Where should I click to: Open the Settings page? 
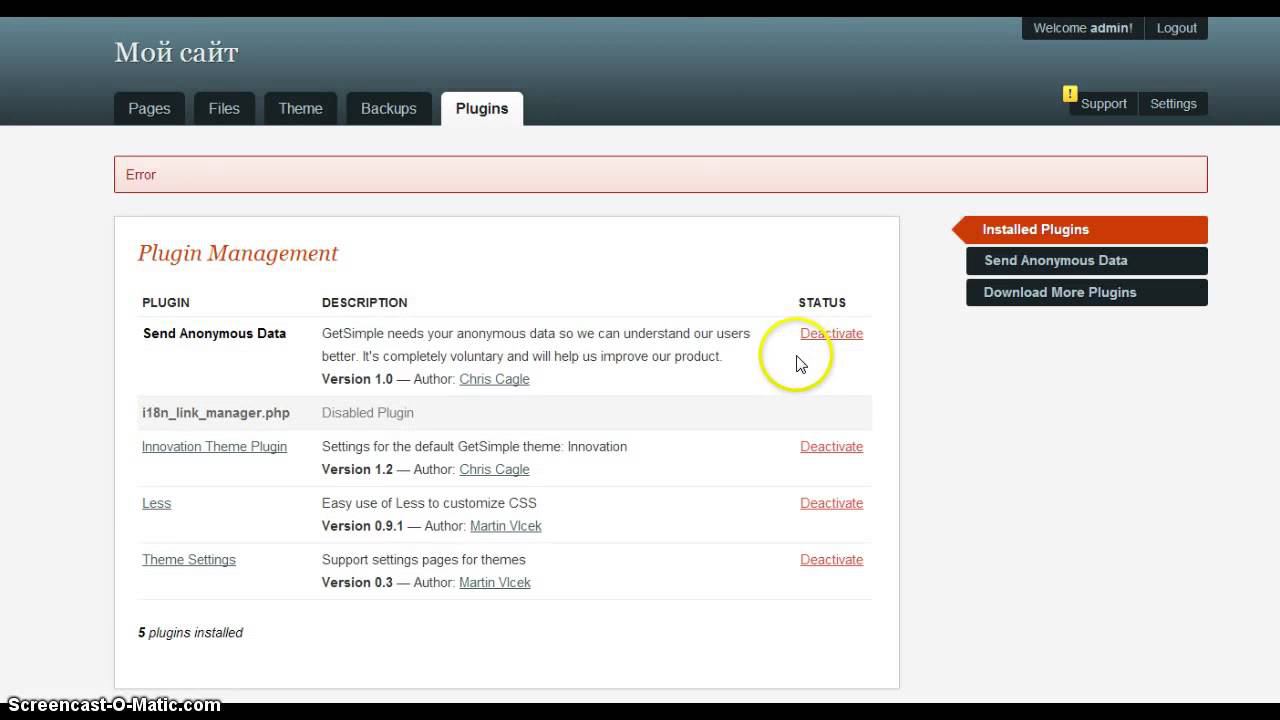point(1173,104)
